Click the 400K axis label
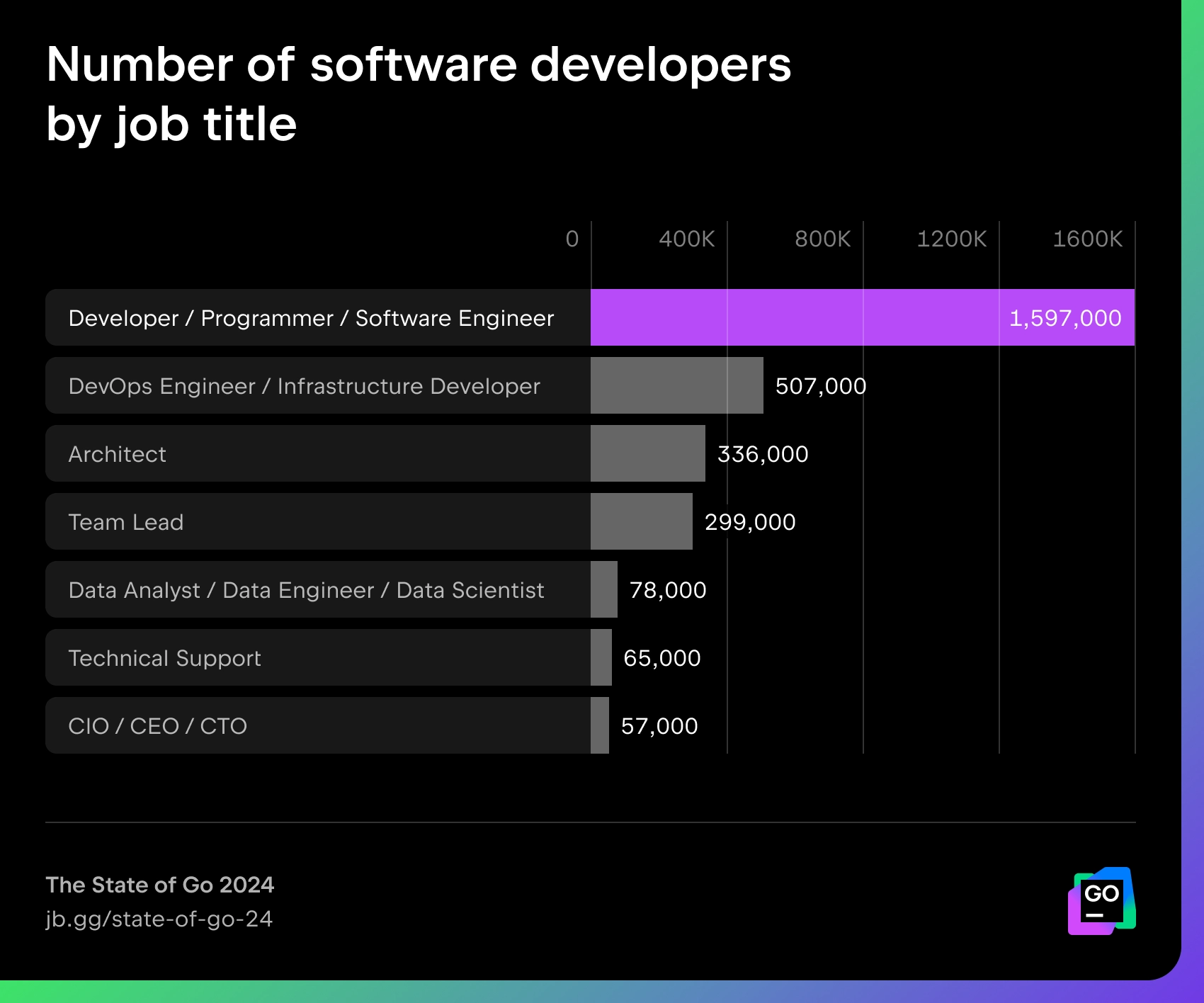Image resolution: width=1204 pixels, height=1003 pixels. tap(687, 239)
